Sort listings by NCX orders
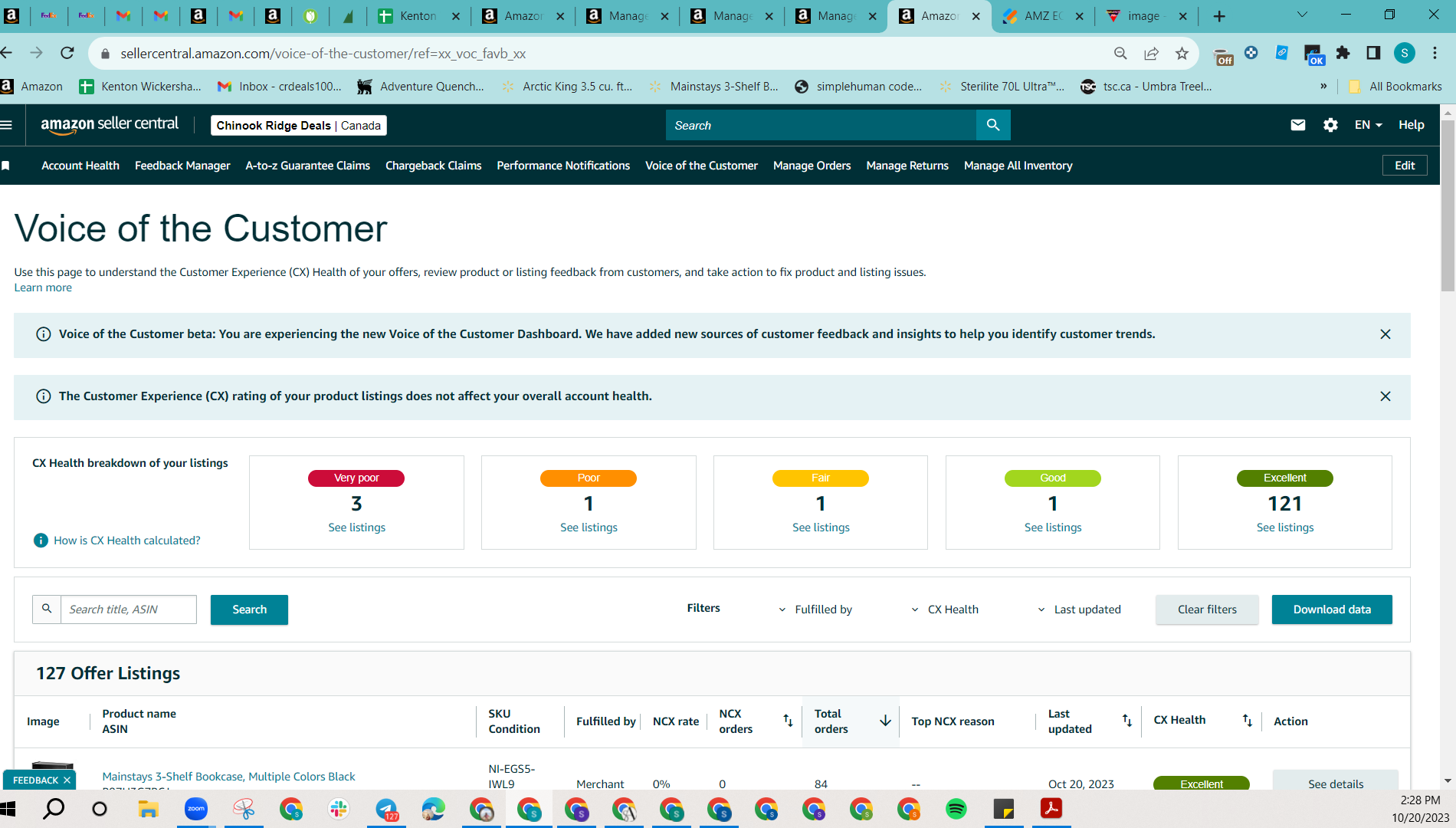 788,721
